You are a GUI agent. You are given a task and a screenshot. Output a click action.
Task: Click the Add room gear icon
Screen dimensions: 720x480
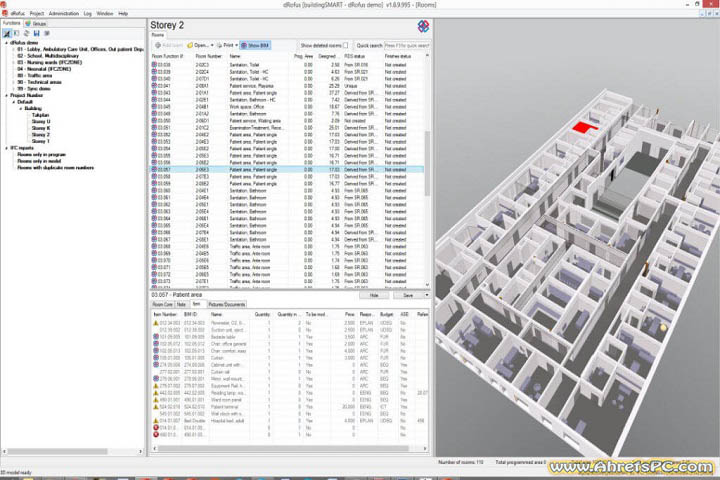(158, 45)
